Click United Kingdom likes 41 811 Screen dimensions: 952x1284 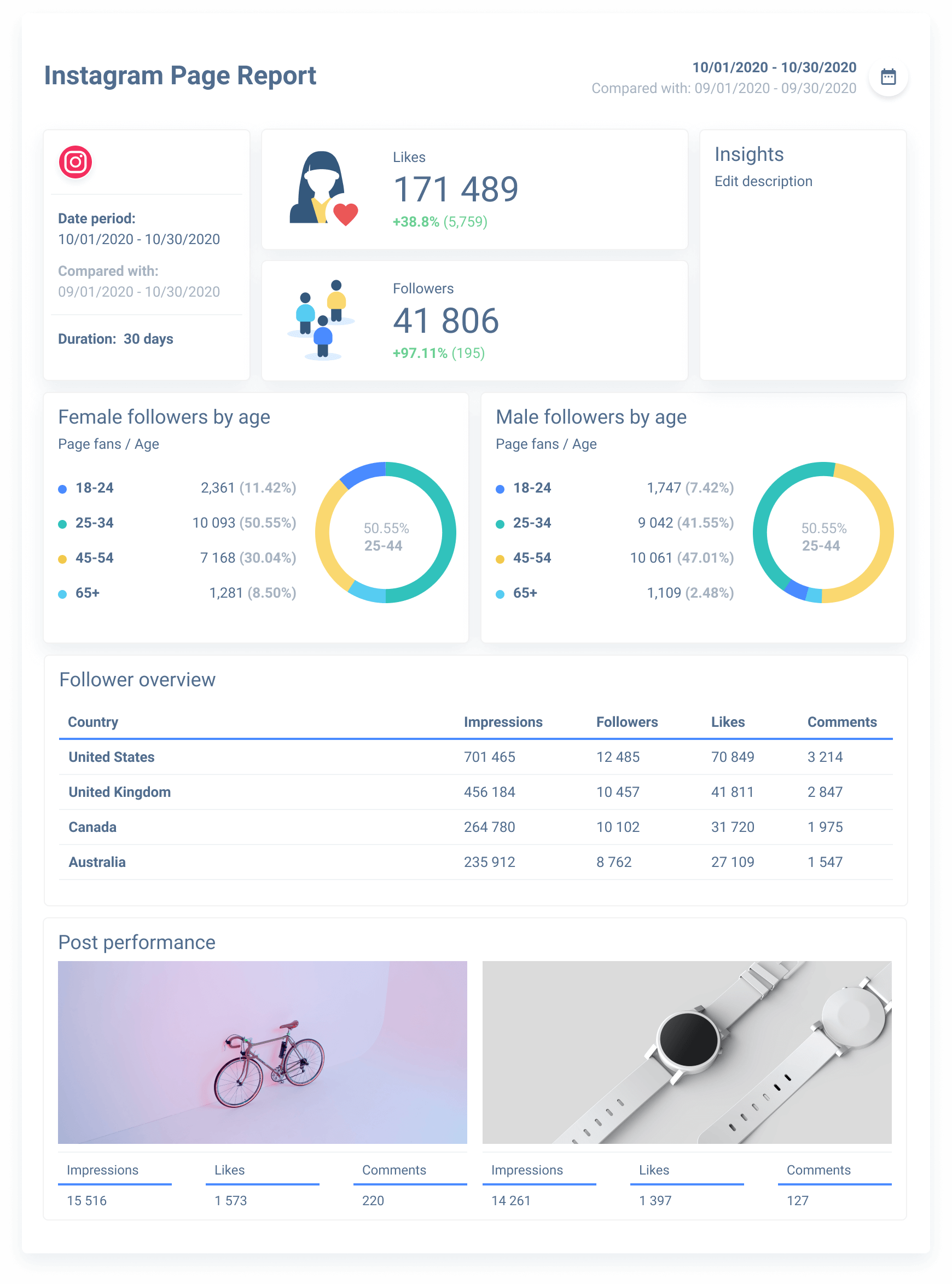coord(732,793)
